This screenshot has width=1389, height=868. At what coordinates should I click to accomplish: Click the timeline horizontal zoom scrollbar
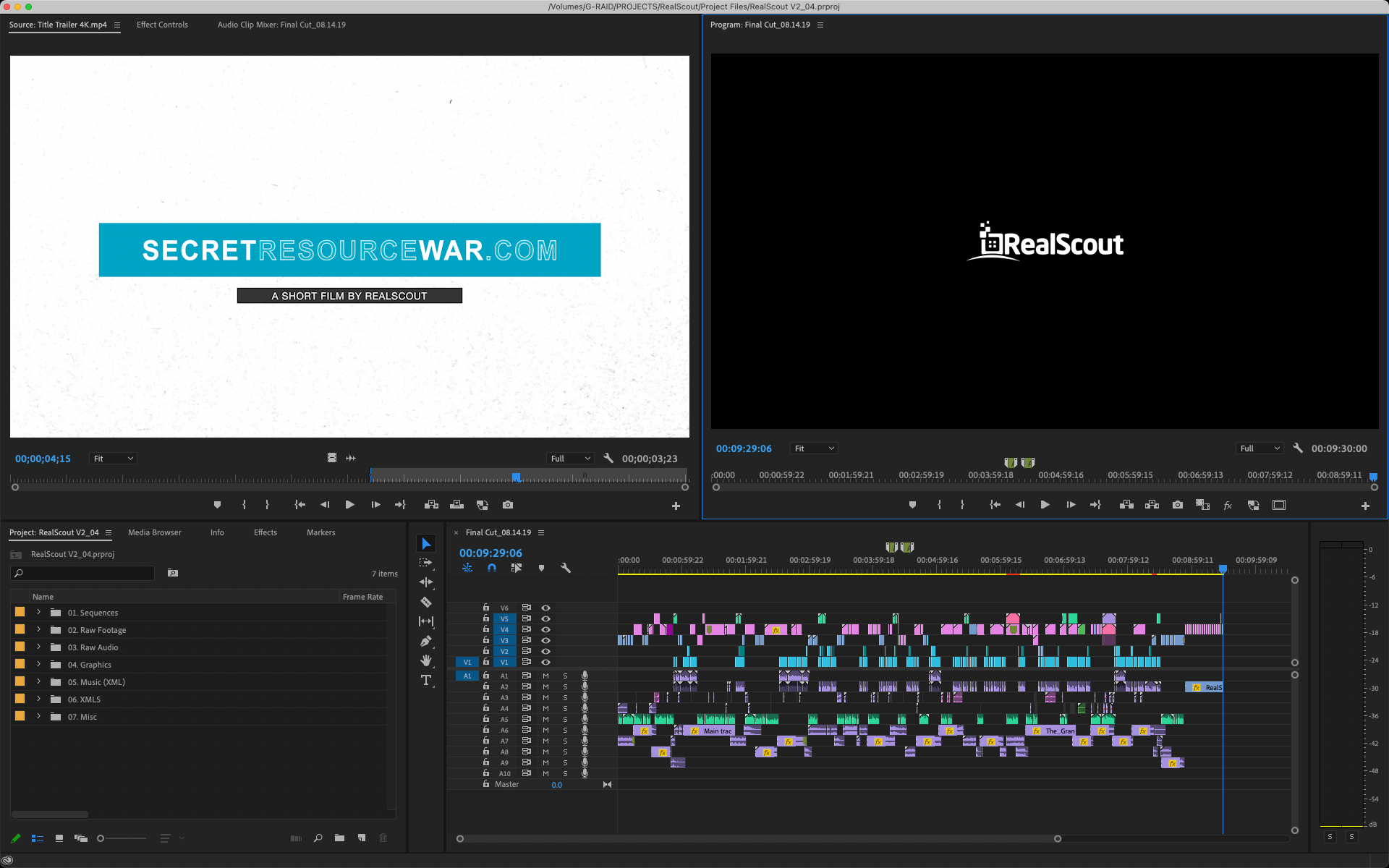[759, 839]
